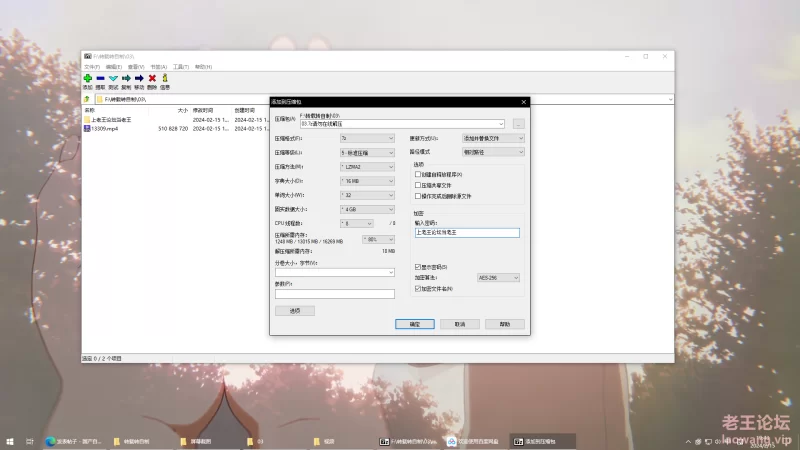Viewport: 800px width, 450px height.
Task: Select the 上老王论坛 folder row
Action: (x=176, y=119)
